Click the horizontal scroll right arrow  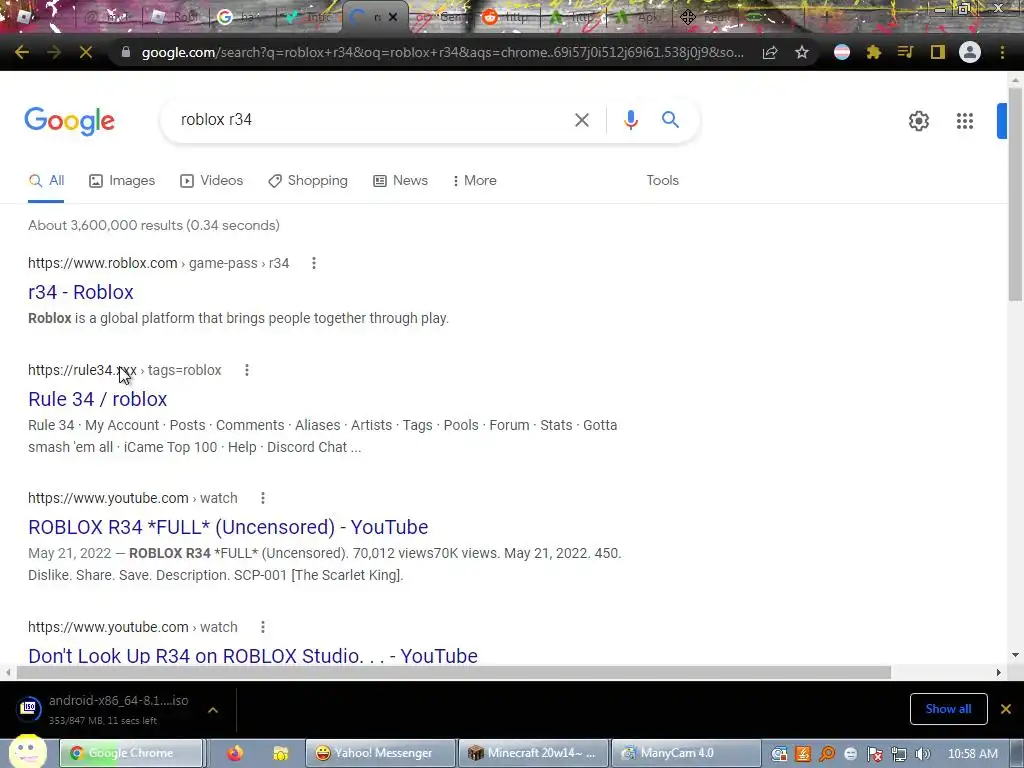click(x=999, y=672)
